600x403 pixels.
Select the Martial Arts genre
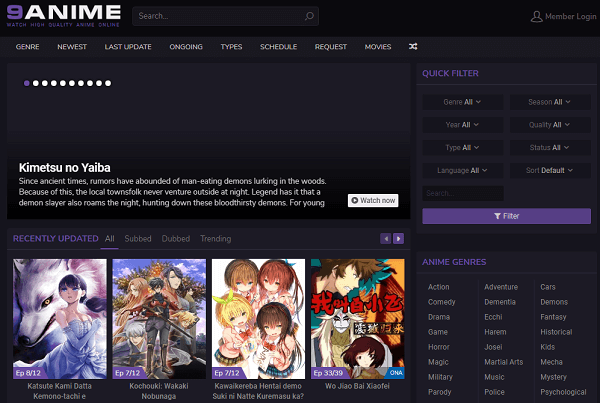[x=504, y=362]
